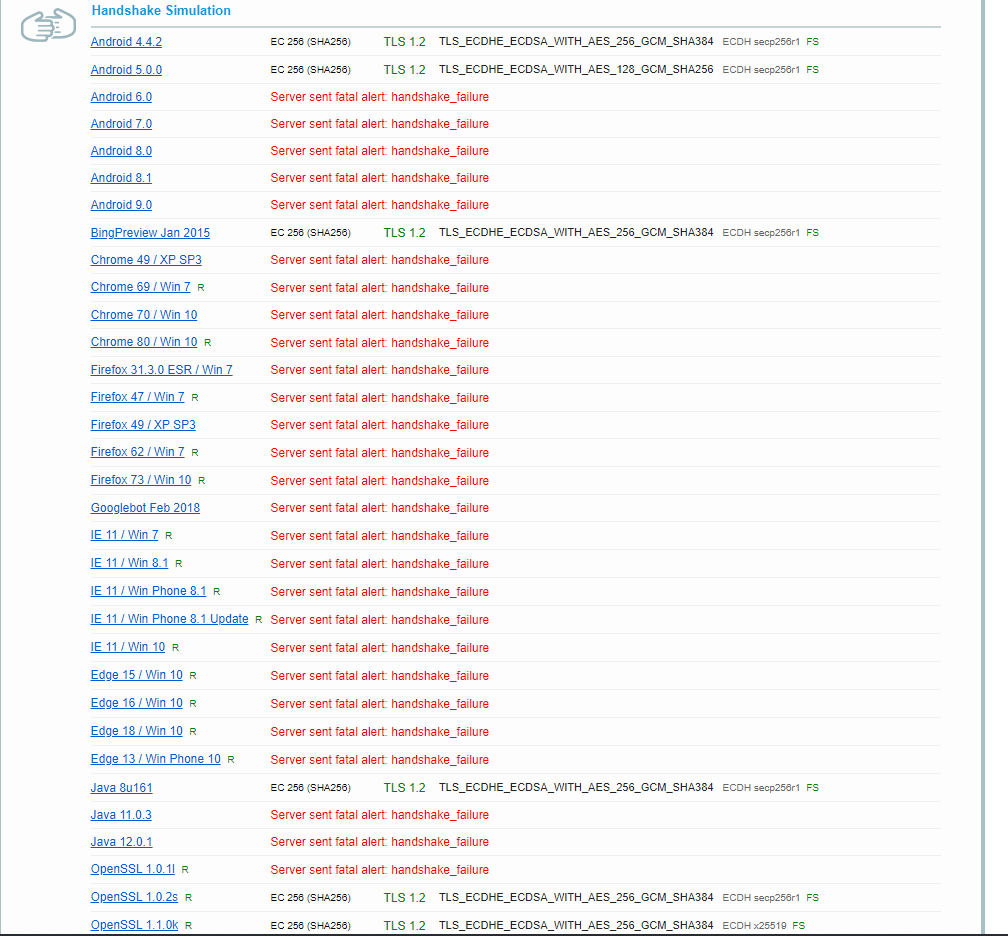The height and width of the screenshot is (936, 1008).
Task: Open the Android 6.0 client link
Action: [121, 96]
